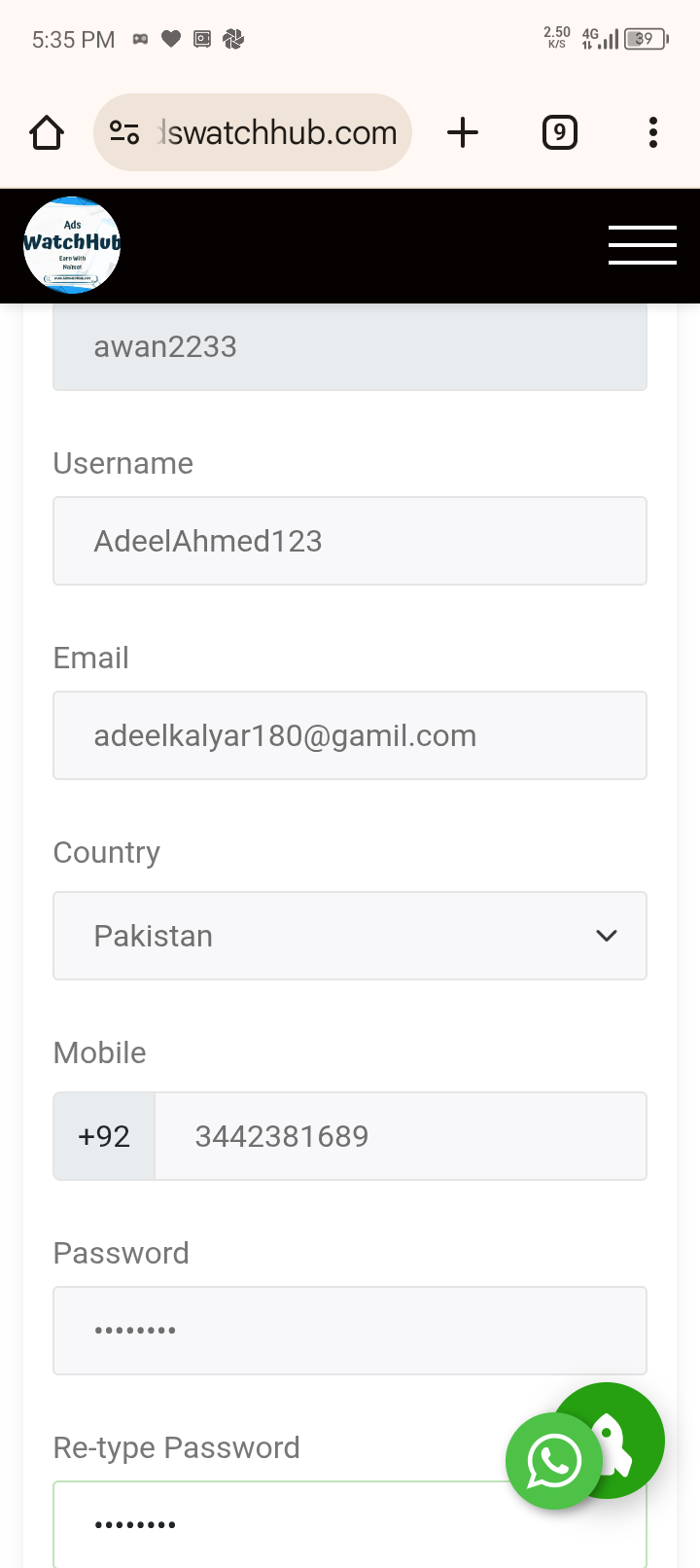Screen dimensions: 700x1568
Task: Tap the address bar URL text
Action: (278, 132)
